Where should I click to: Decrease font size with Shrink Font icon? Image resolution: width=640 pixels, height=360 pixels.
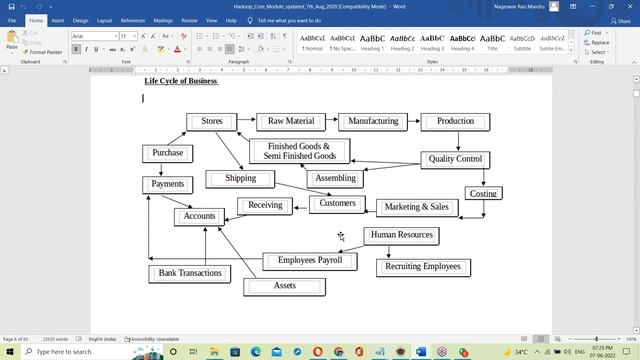[x=153, y=36]
